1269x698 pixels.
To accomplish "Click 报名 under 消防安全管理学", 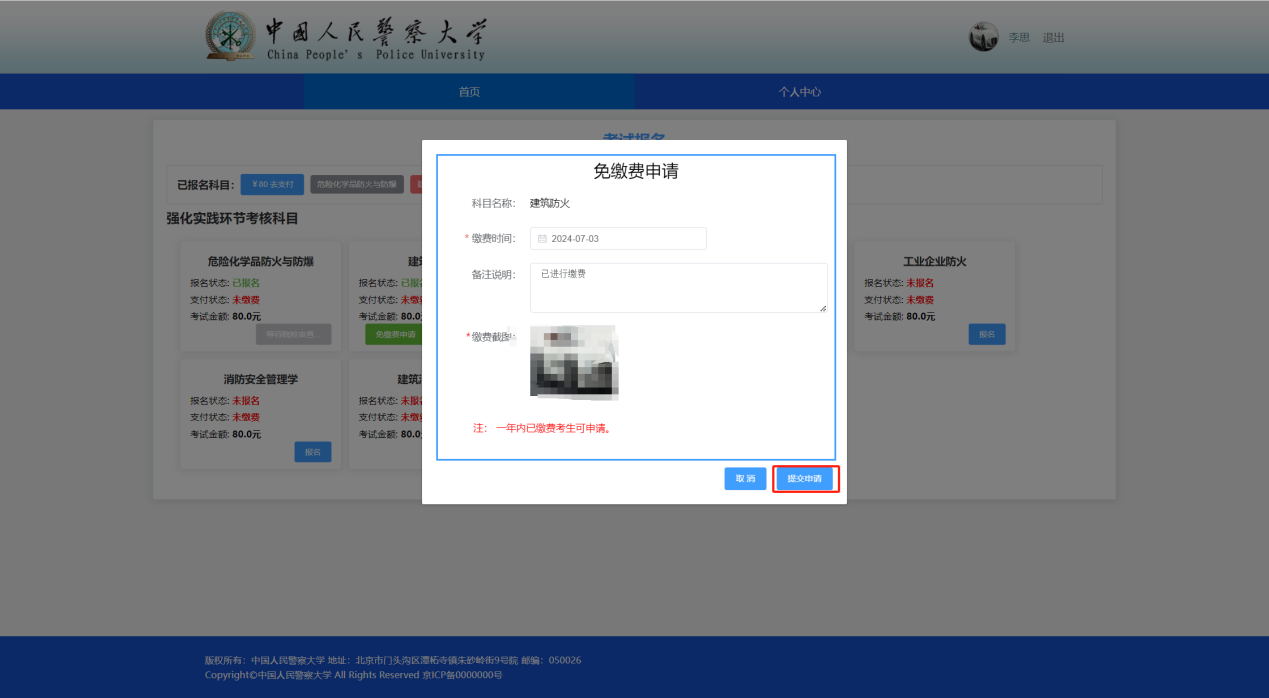I will point(312,452).
